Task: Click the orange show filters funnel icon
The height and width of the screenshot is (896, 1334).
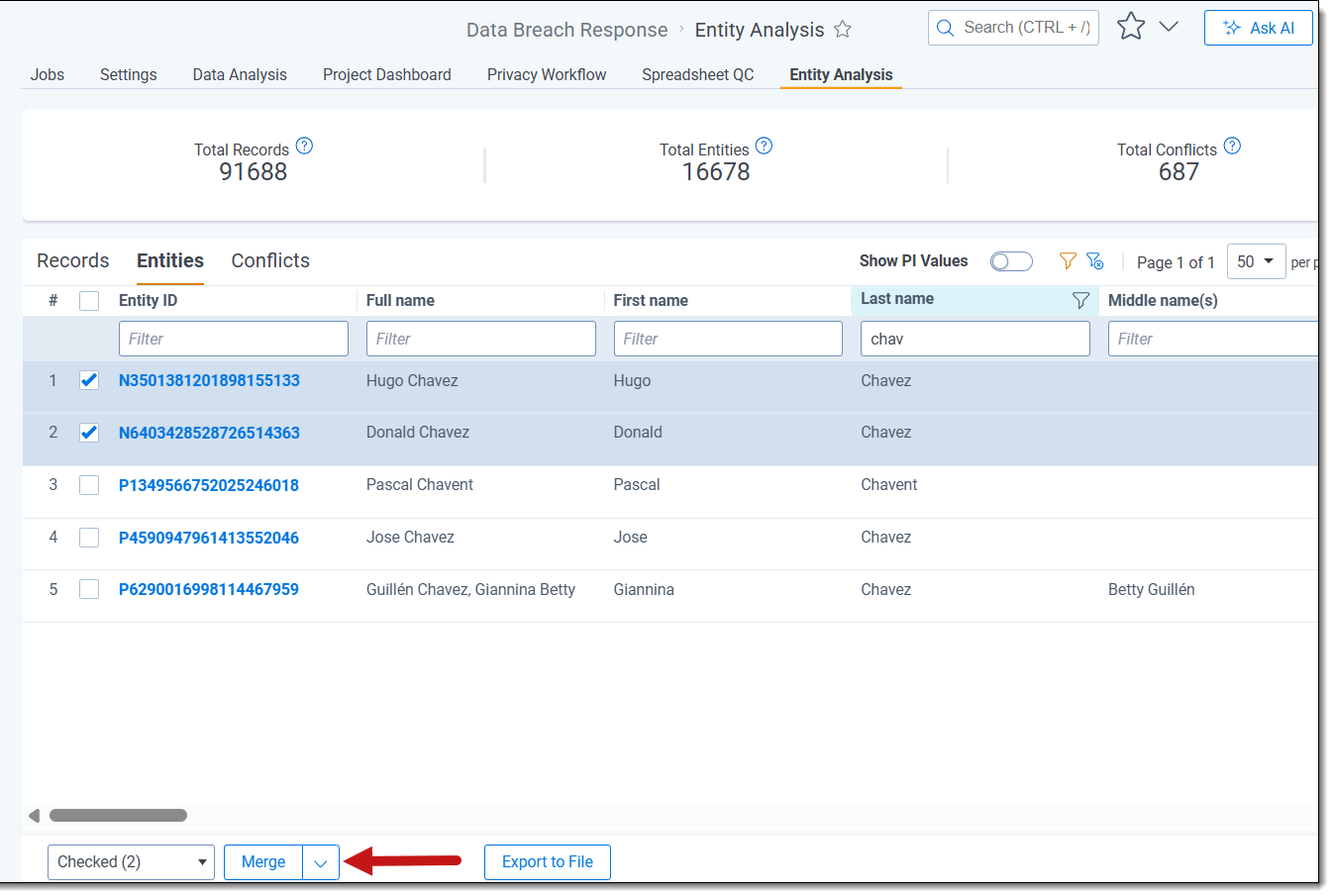Action: point(1068,261)
